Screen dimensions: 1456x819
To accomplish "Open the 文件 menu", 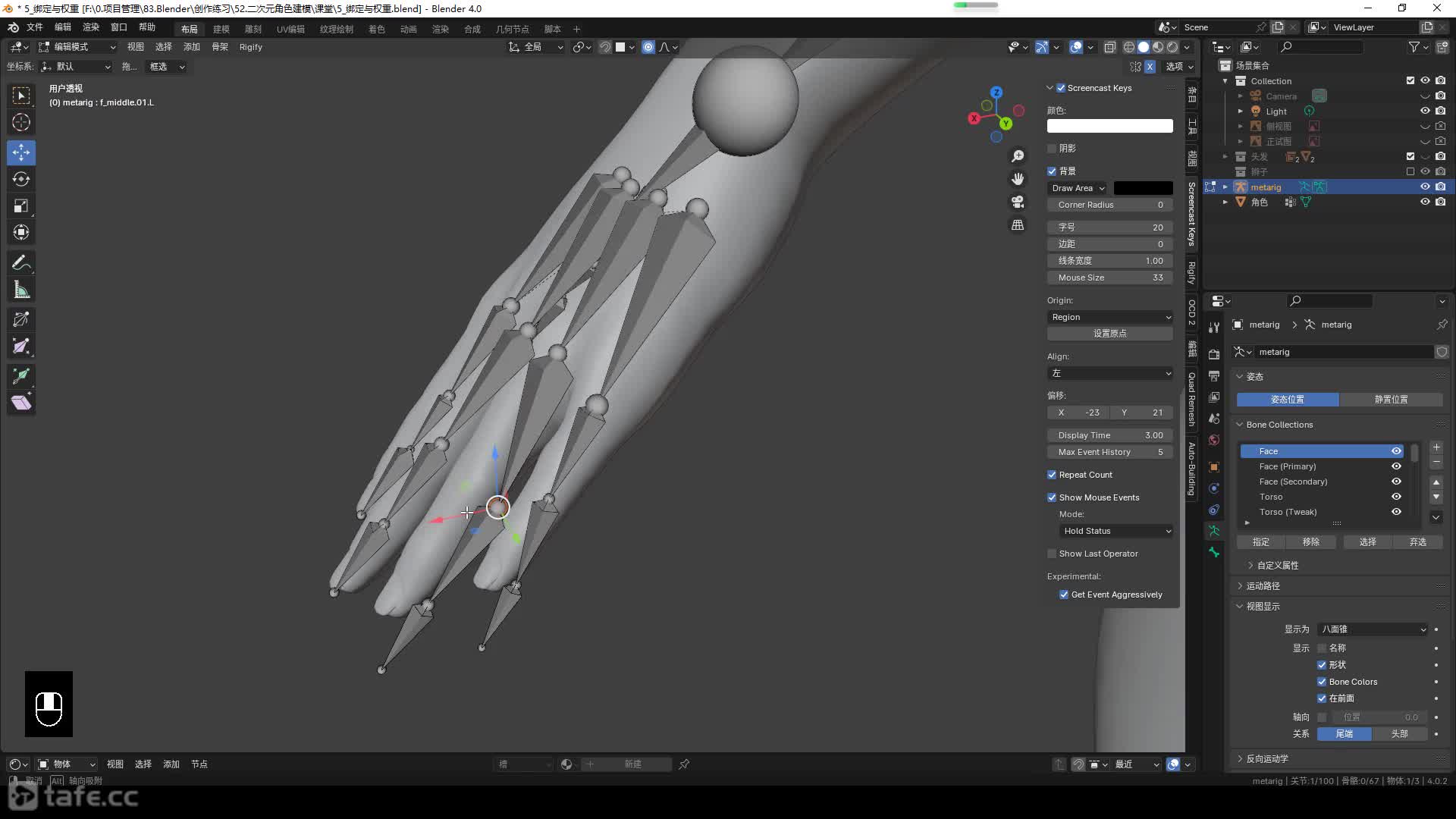I will point(35,27).
